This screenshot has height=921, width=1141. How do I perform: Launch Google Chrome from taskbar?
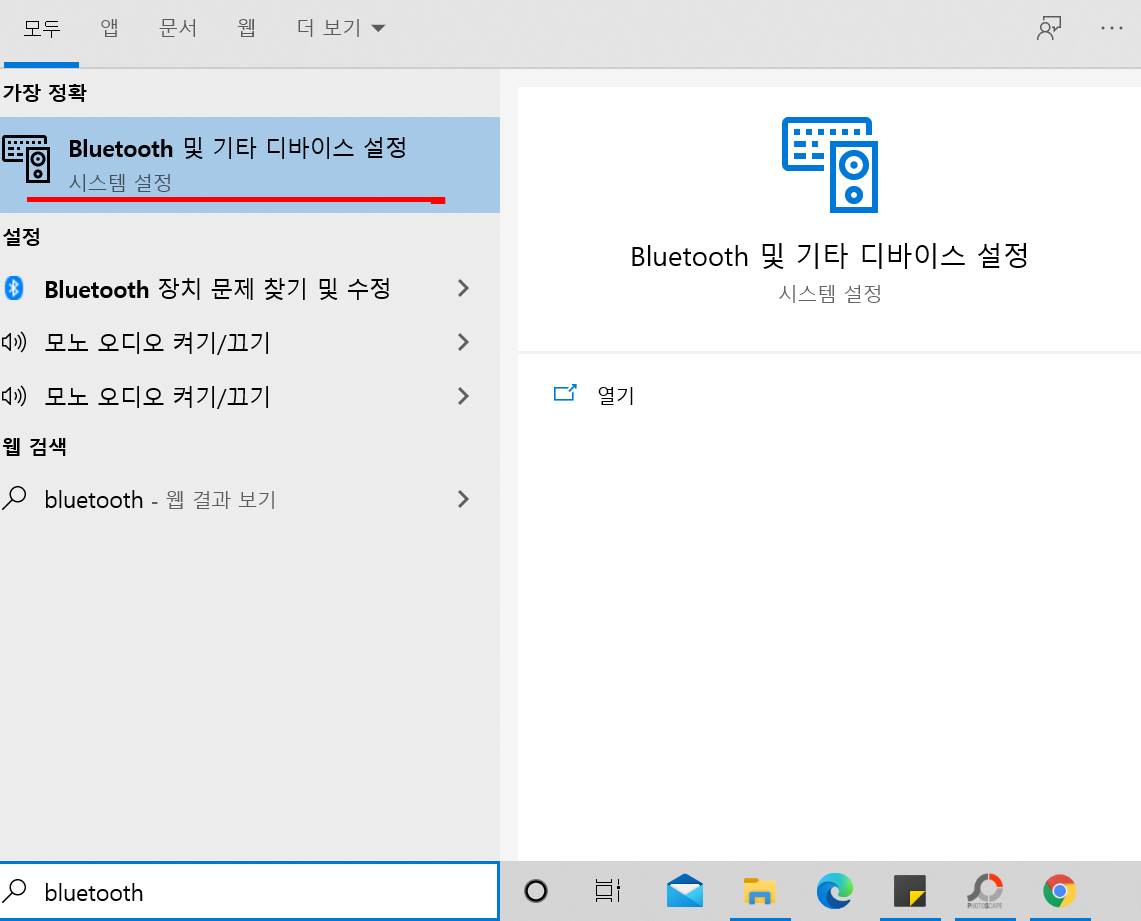[x=1060, y=891]
